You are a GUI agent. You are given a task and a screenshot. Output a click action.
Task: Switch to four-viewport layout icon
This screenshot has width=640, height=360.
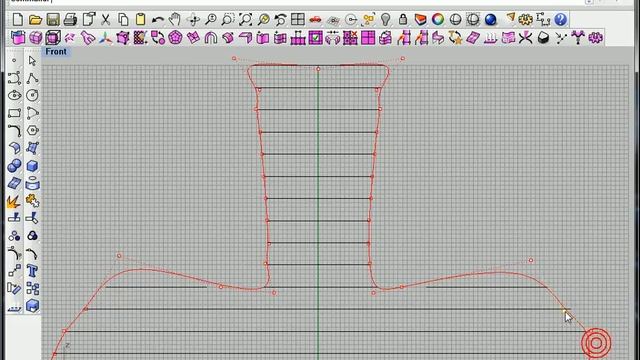pos(298,19)
